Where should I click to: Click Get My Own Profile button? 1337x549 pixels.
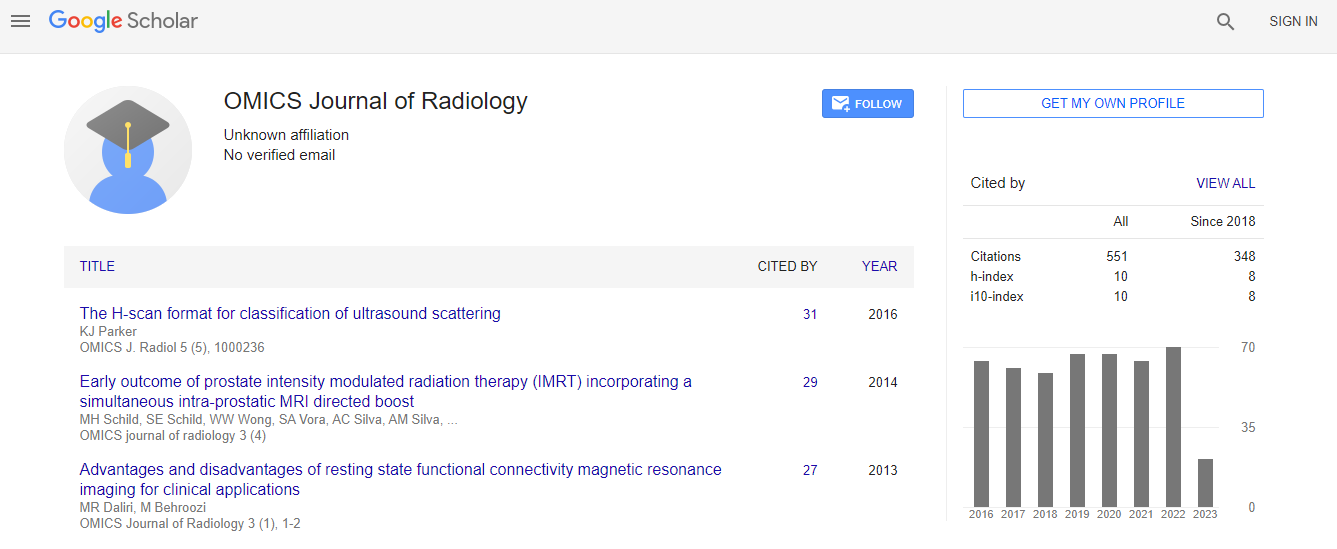pyautogui.click(x=1112, y=104)
